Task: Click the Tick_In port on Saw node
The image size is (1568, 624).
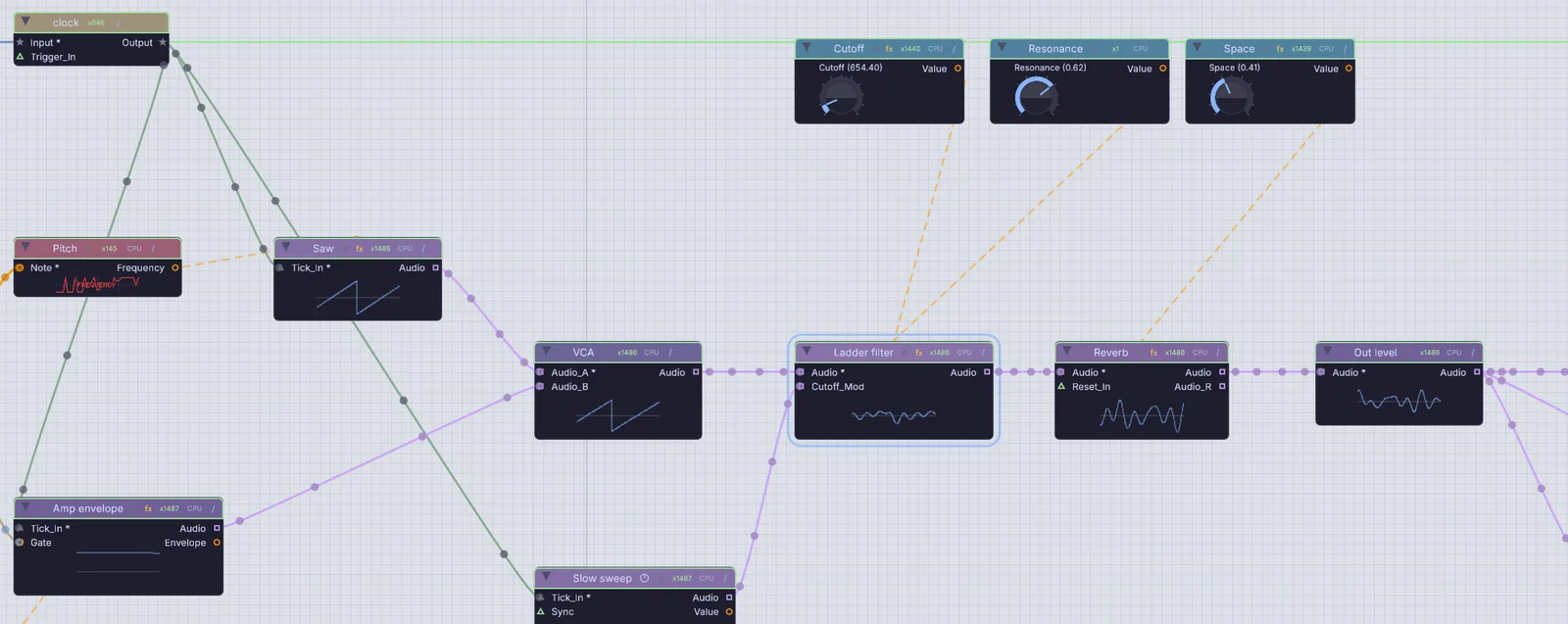Action: coord(280,267)
